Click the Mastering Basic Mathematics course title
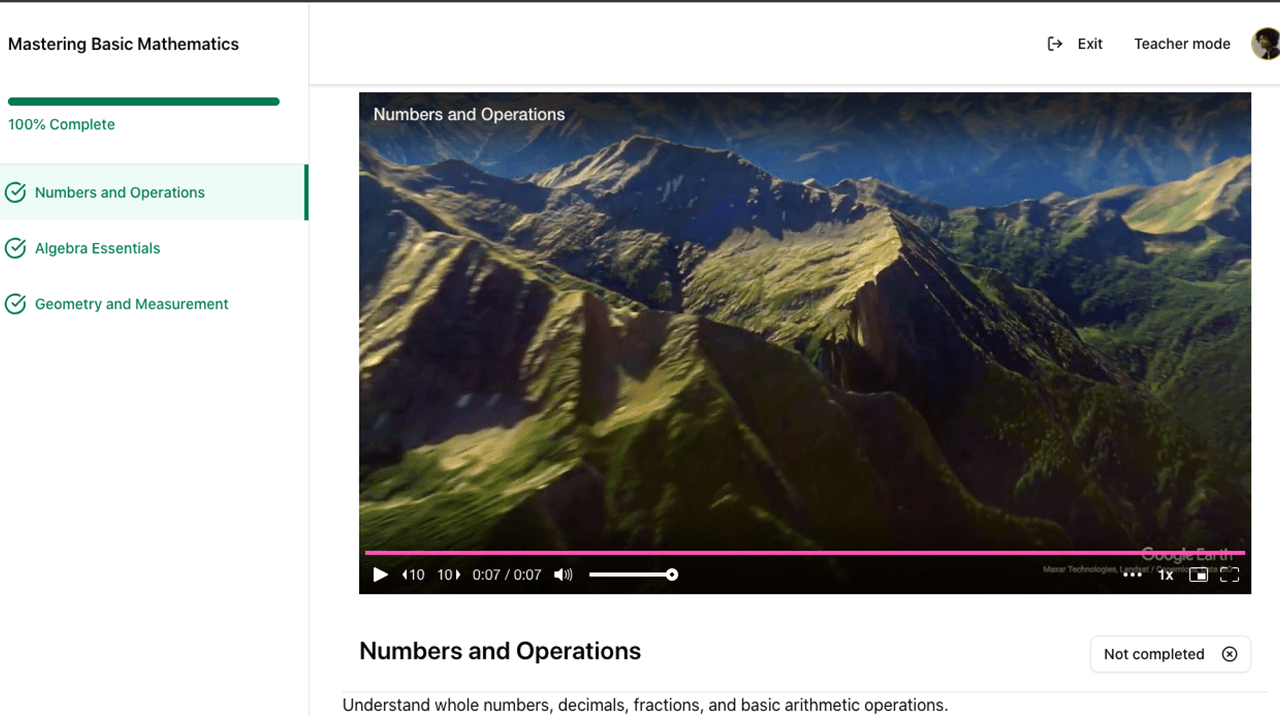Image resolution: width=1280 pixels, height=720 pixels. pos(123,44)
